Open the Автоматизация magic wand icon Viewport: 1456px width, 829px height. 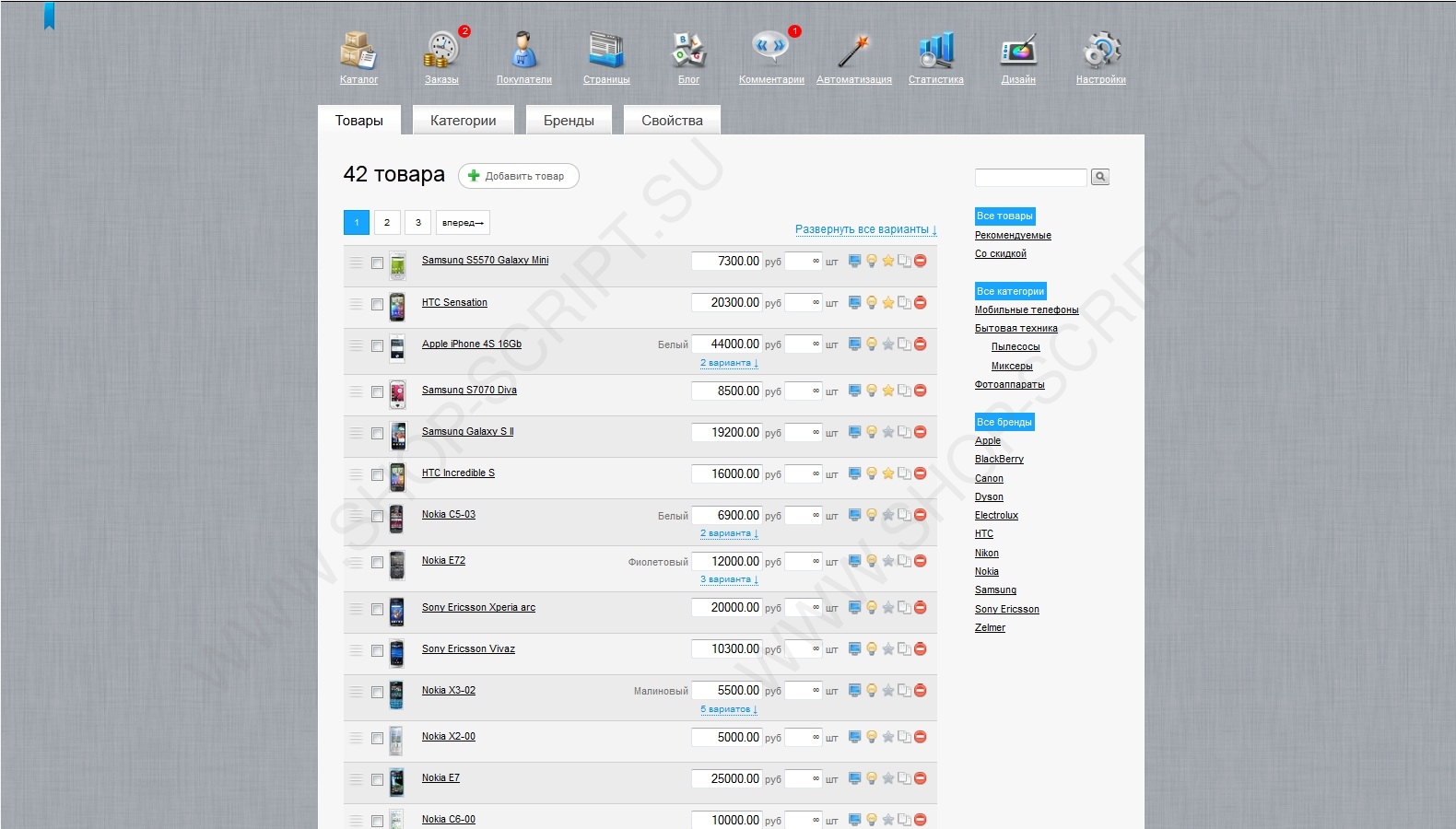tap(853, 51)
